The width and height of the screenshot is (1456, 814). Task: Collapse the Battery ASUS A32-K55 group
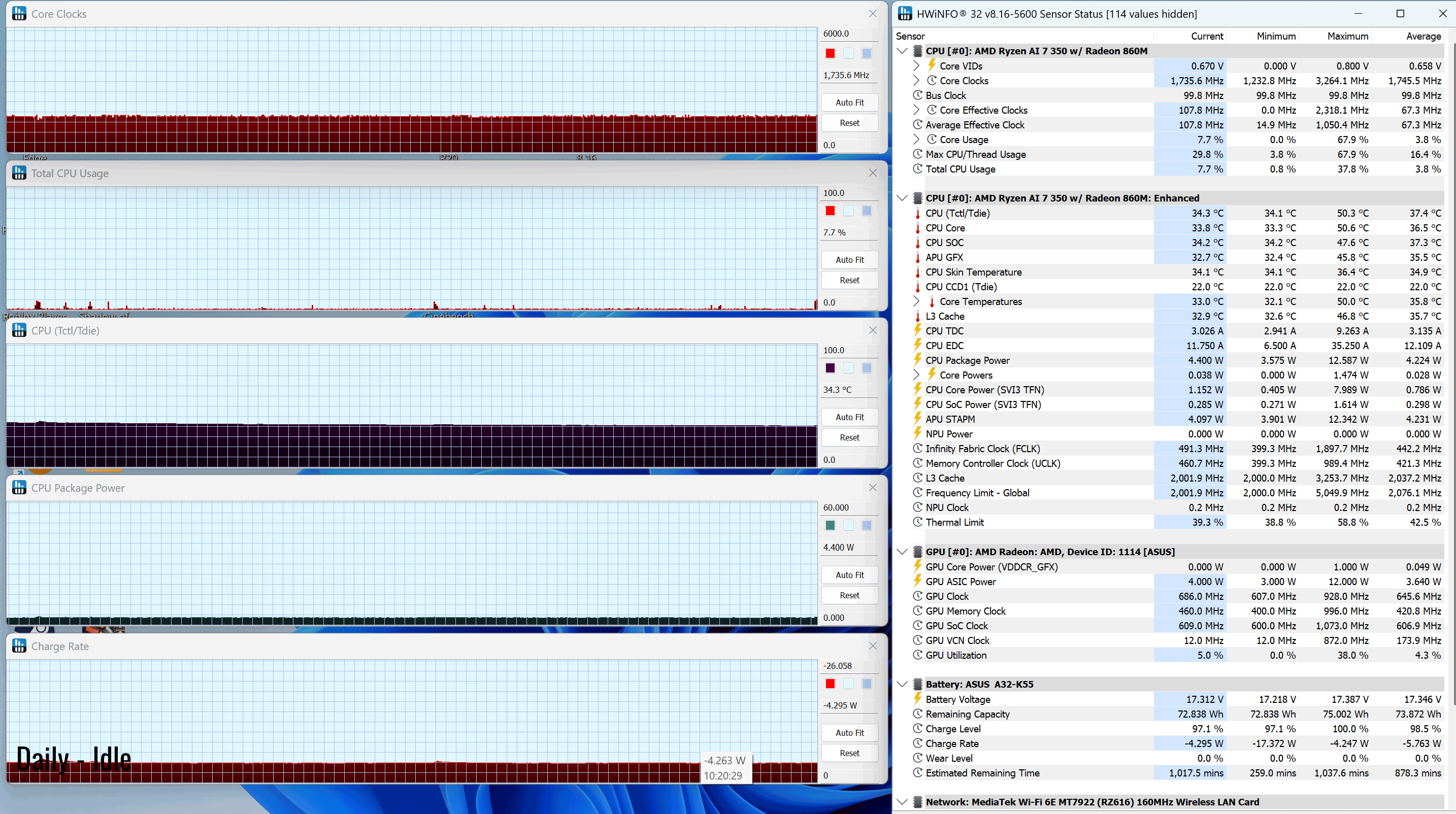tap(902, 684)
